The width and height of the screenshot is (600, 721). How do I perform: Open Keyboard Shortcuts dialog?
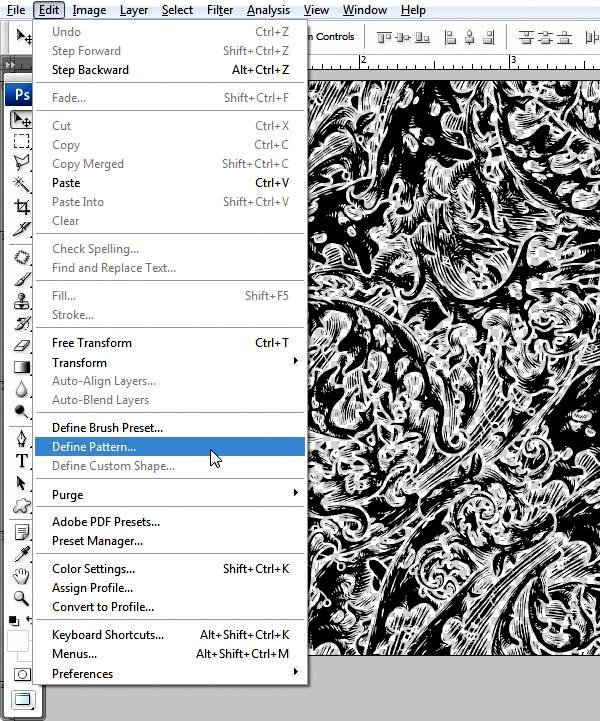(170, 635)
